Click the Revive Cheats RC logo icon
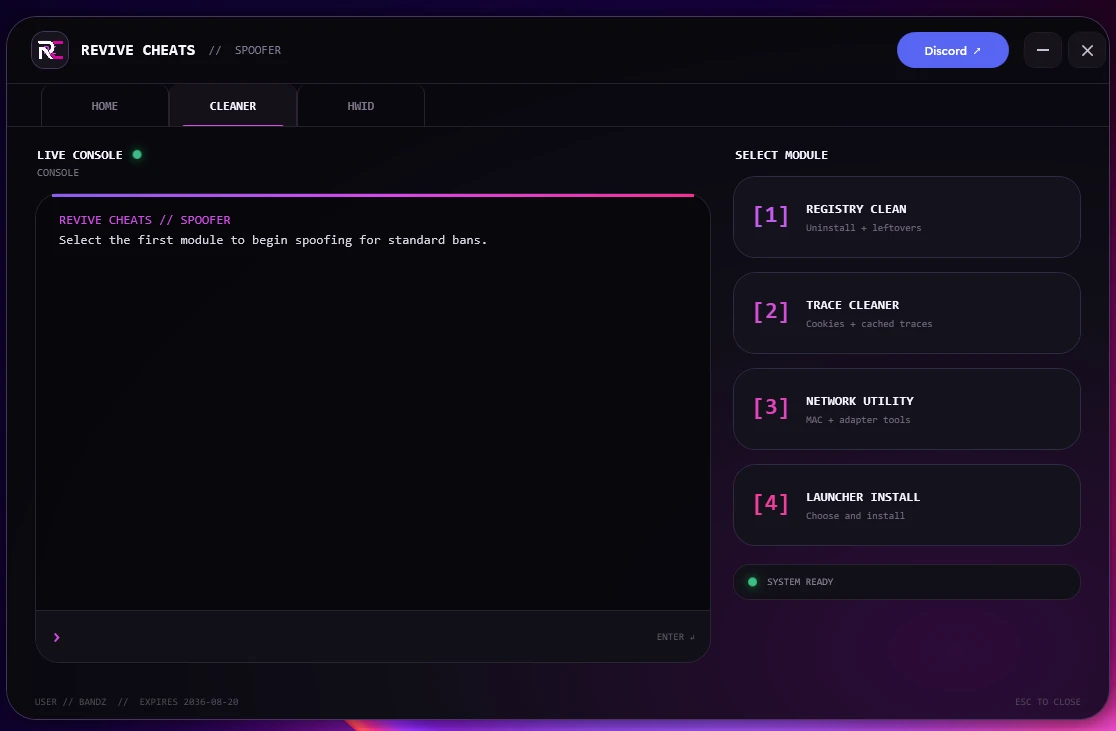Viewport: 1116px width, 731px height. tap(50, 50)
